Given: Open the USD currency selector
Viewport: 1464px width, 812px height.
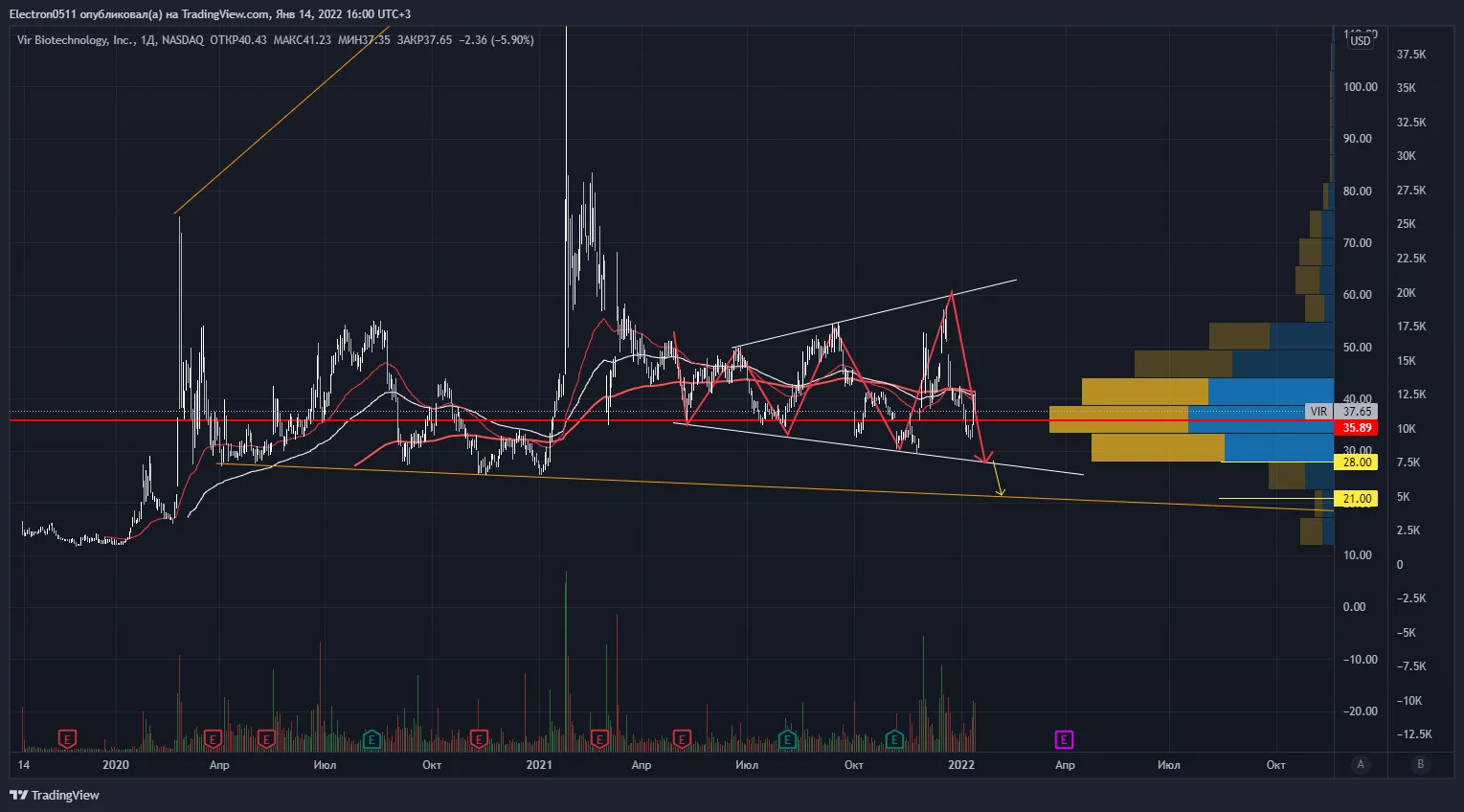Looking at the screenshot, I should (1360, 41).
